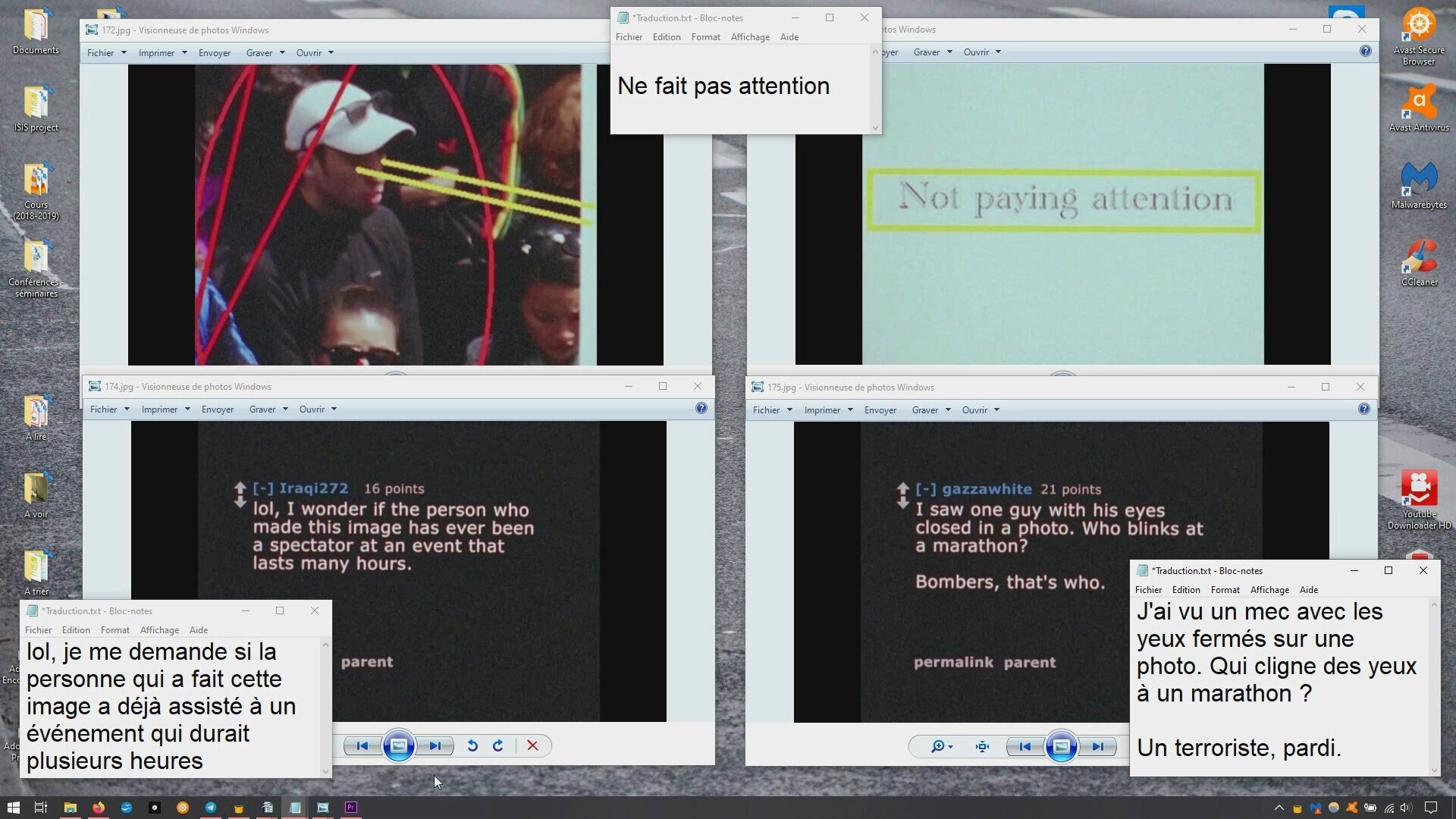
Task: Open Premiere Pro taskbar icon
Action: click(350, 808)
